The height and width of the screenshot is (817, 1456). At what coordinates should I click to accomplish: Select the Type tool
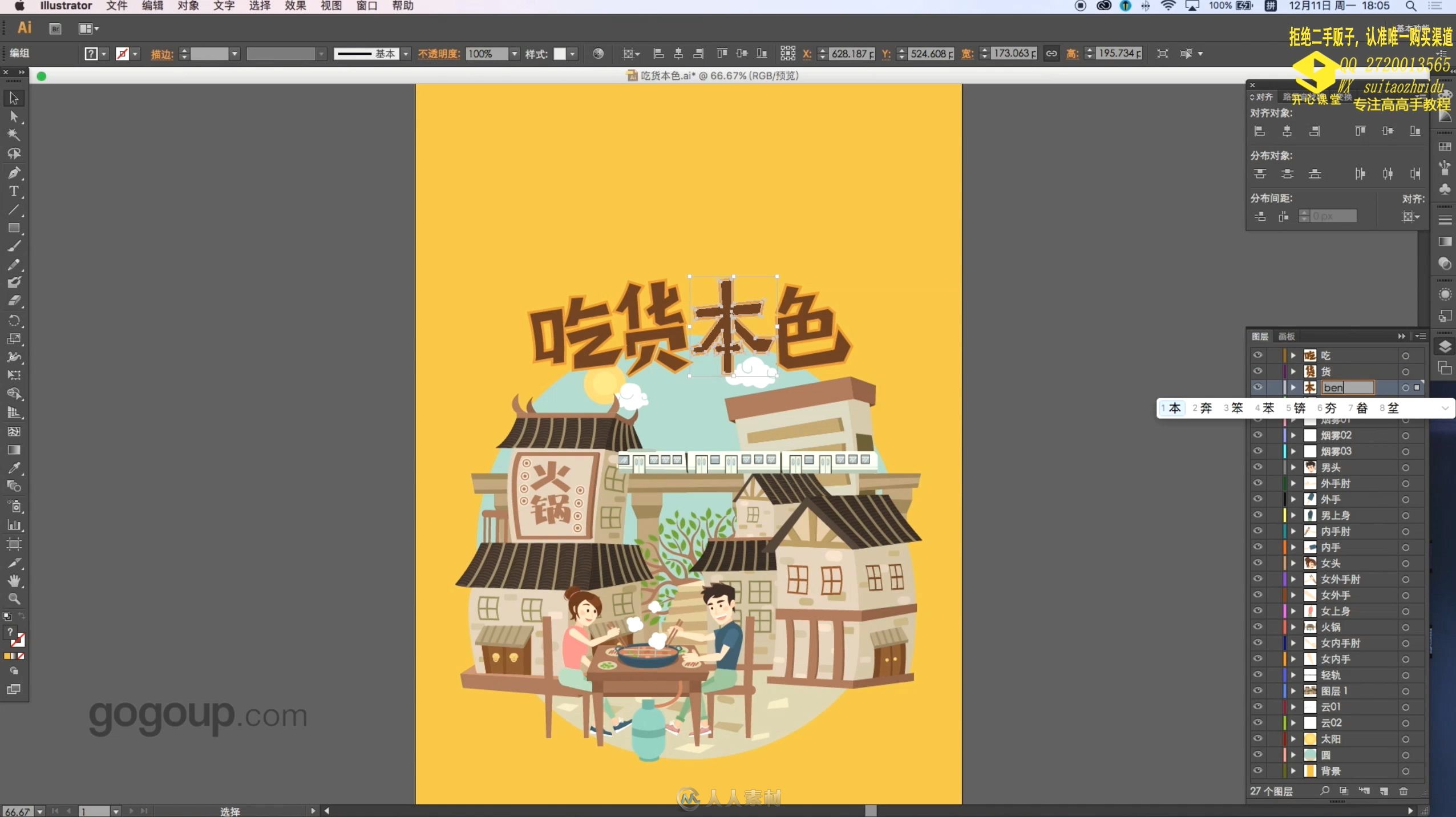[x=14, y=191]
